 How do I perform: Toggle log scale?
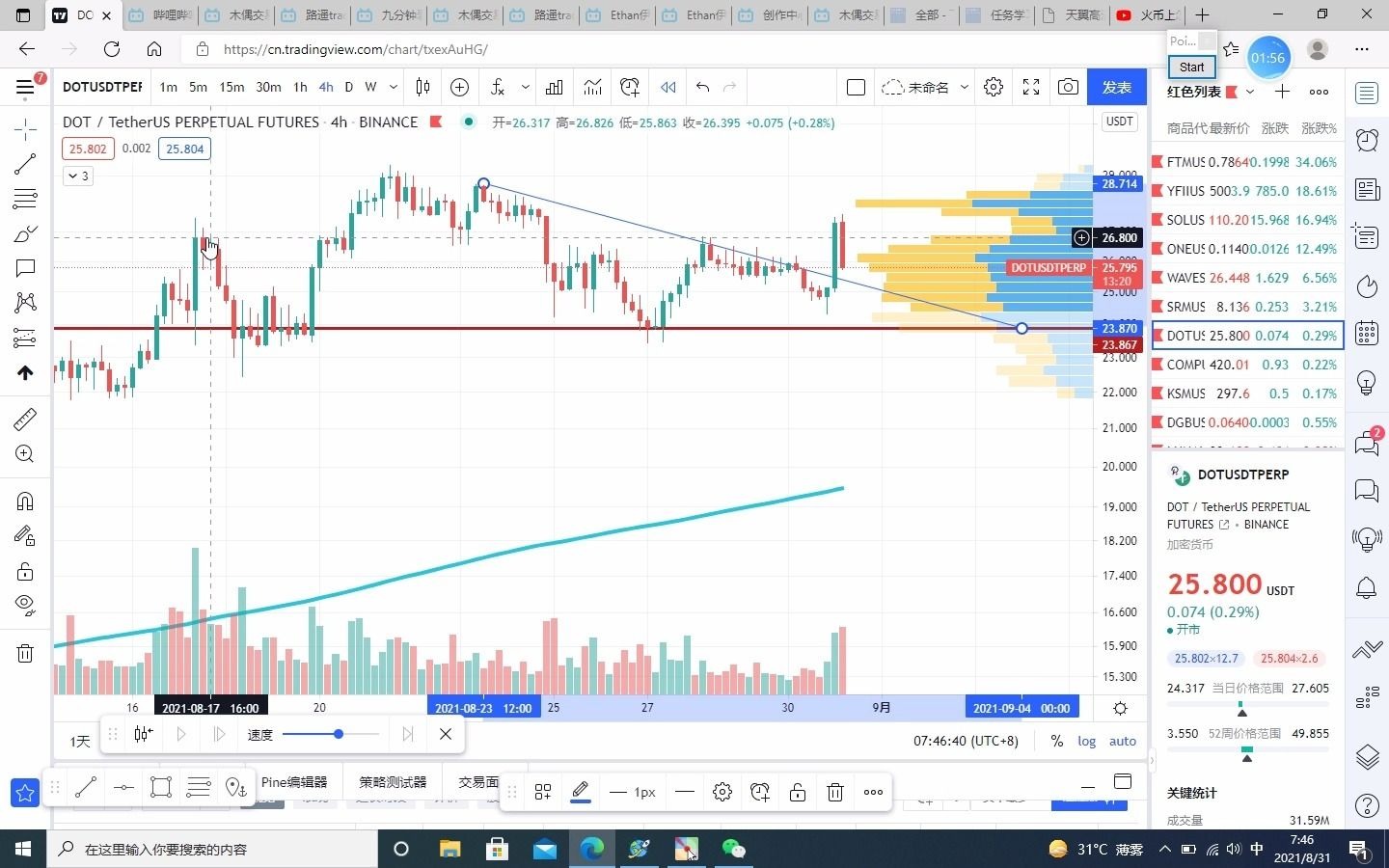[1087, 741]
